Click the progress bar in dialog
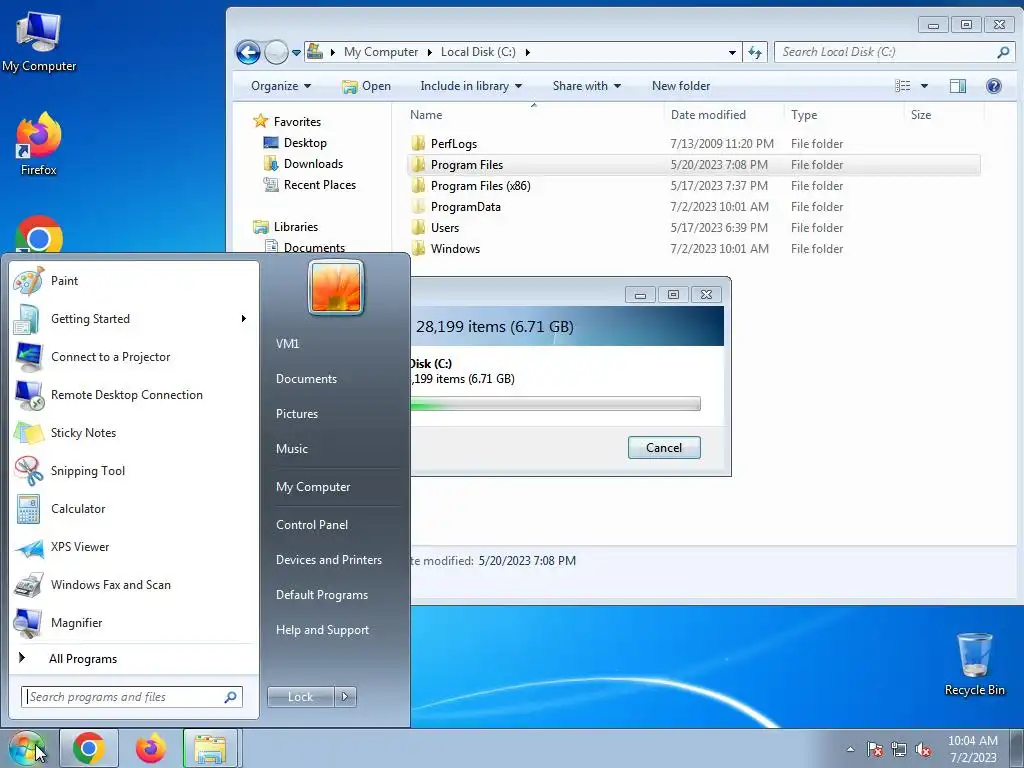Image resolution: width=1024 pixels, height=768 pixels. click(x=556, y=404)
